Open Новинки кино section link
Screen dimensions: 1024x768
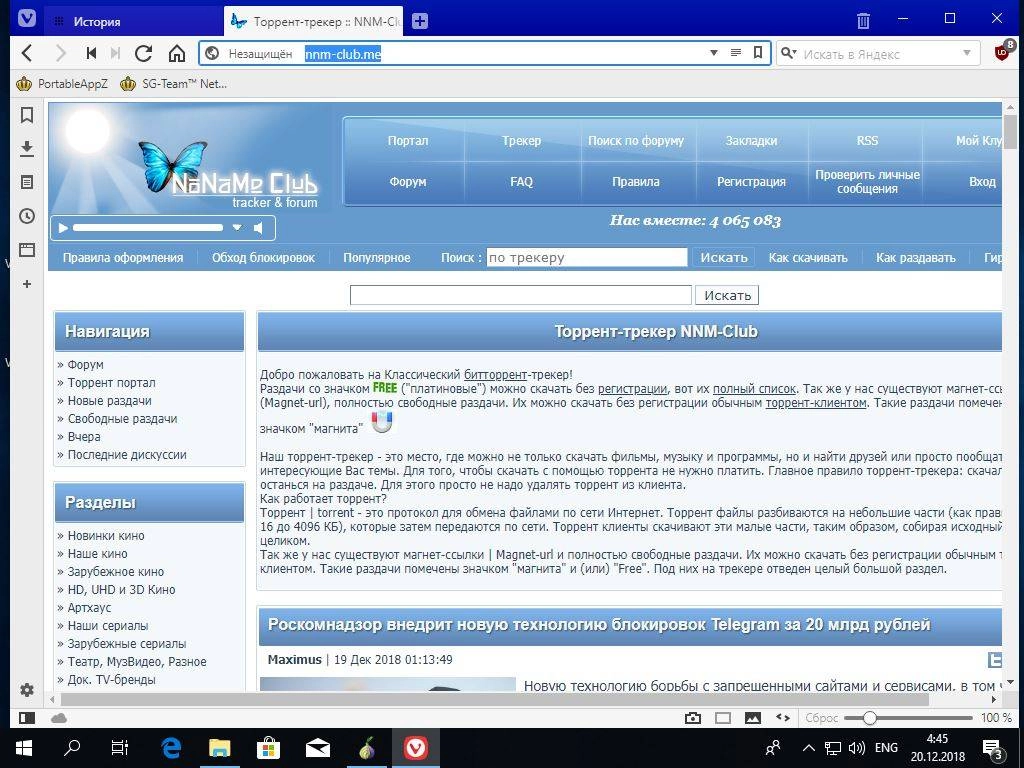(x=106, y=536)
